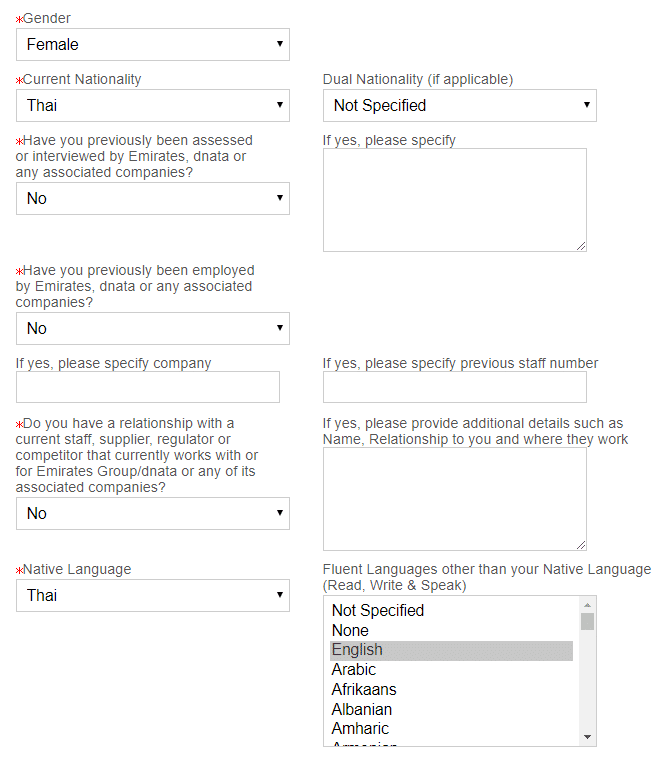Open the previously assessed or interviewed dropdown
Image resolution: width=654 pixels, height=758 pixels.
(153, 198)
